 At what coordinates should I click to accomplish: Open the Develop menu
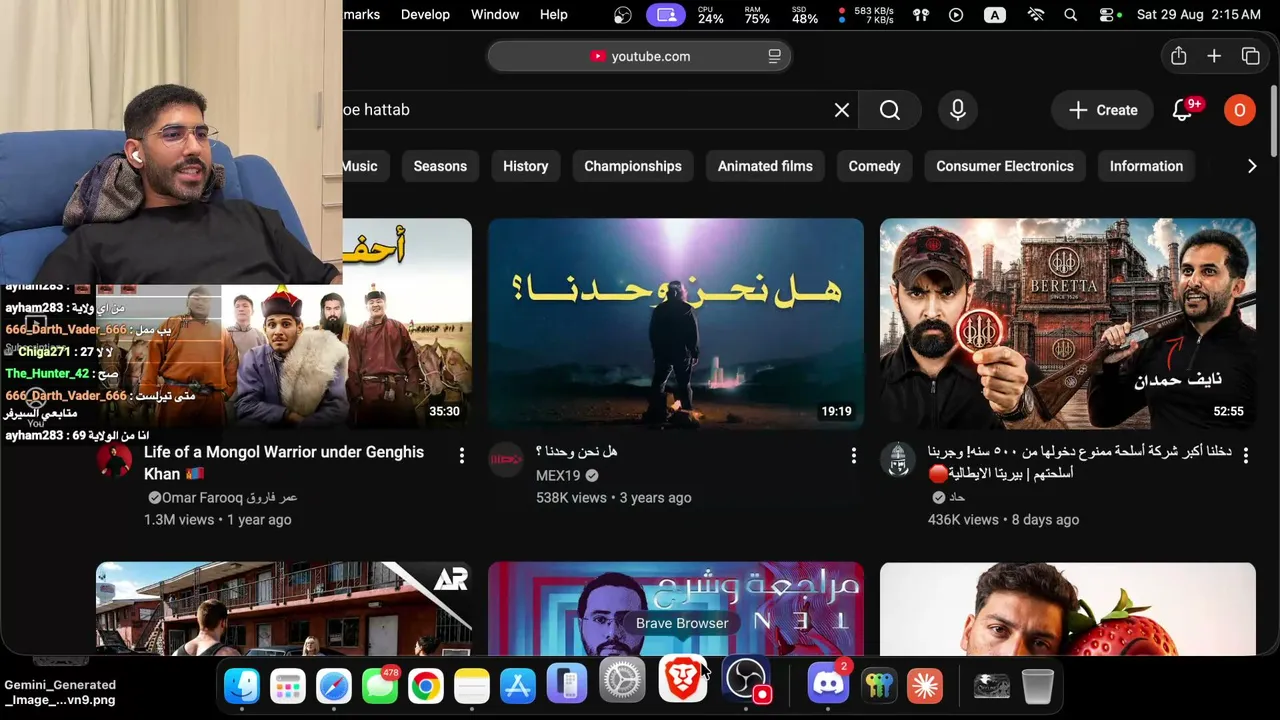425,15
